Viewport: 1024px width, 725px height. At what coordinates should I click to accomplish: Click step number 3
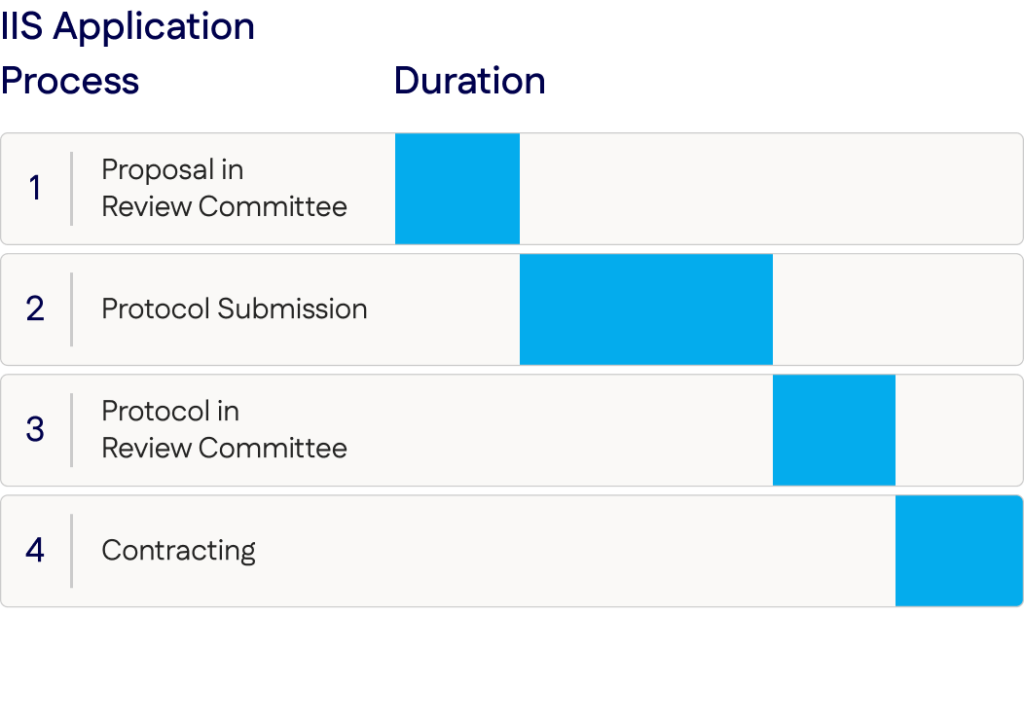coord(35,430)
